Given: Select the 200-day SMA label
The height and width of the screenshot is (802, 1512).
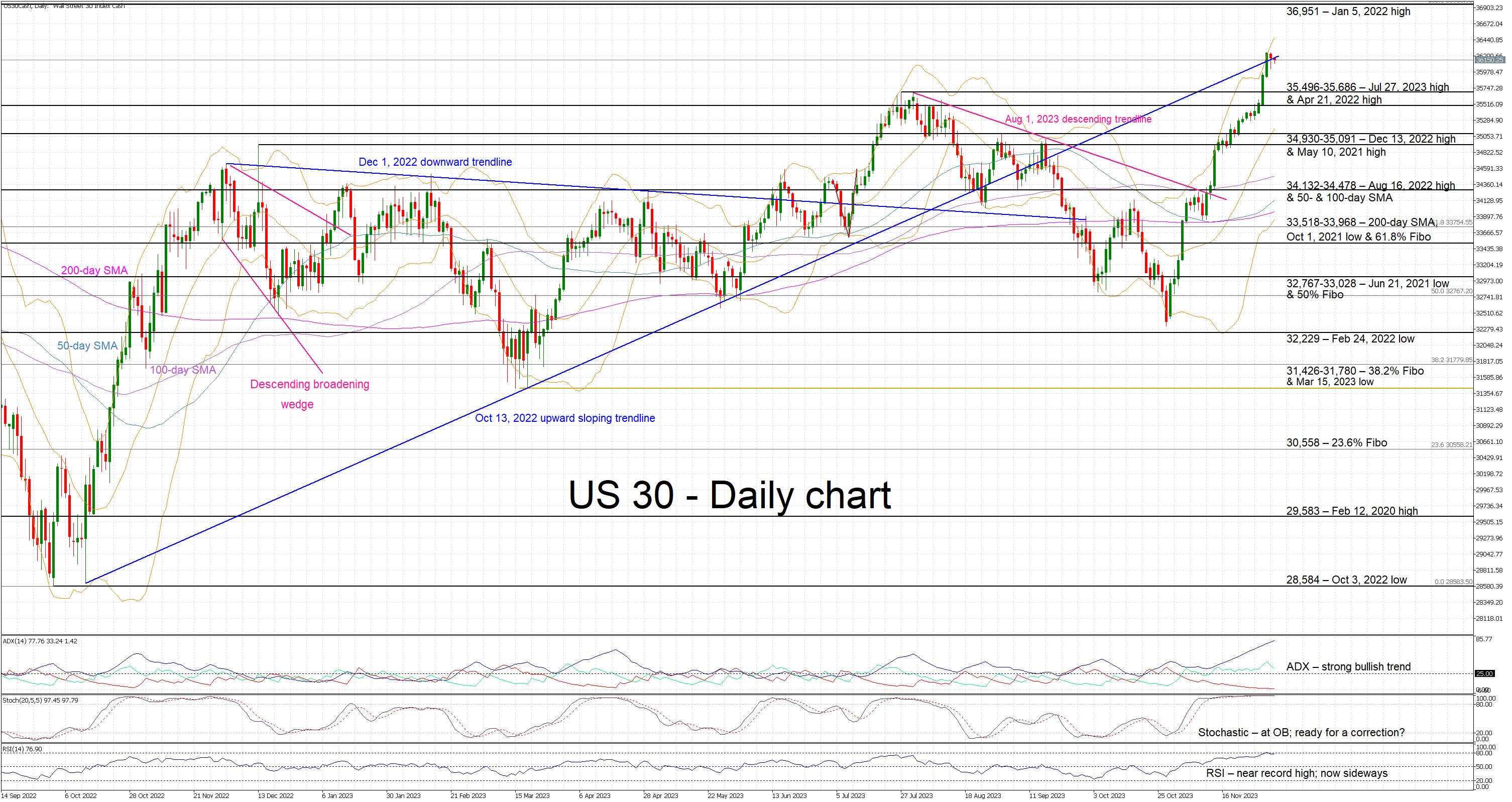Looking at the screenshot, I should tap(94, 271).
